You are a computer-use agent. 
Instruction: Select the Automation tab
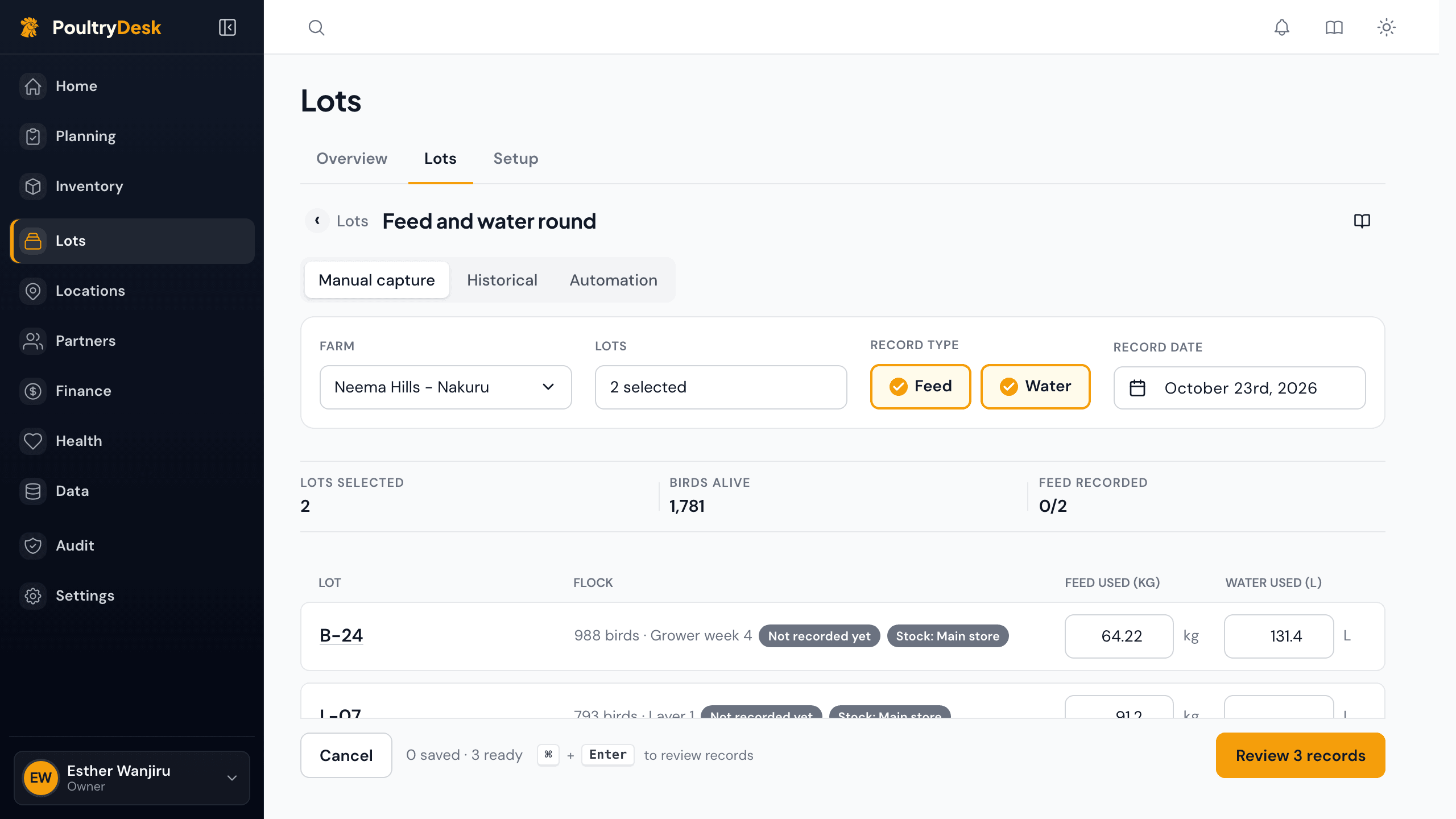click(x=614, y=280)
